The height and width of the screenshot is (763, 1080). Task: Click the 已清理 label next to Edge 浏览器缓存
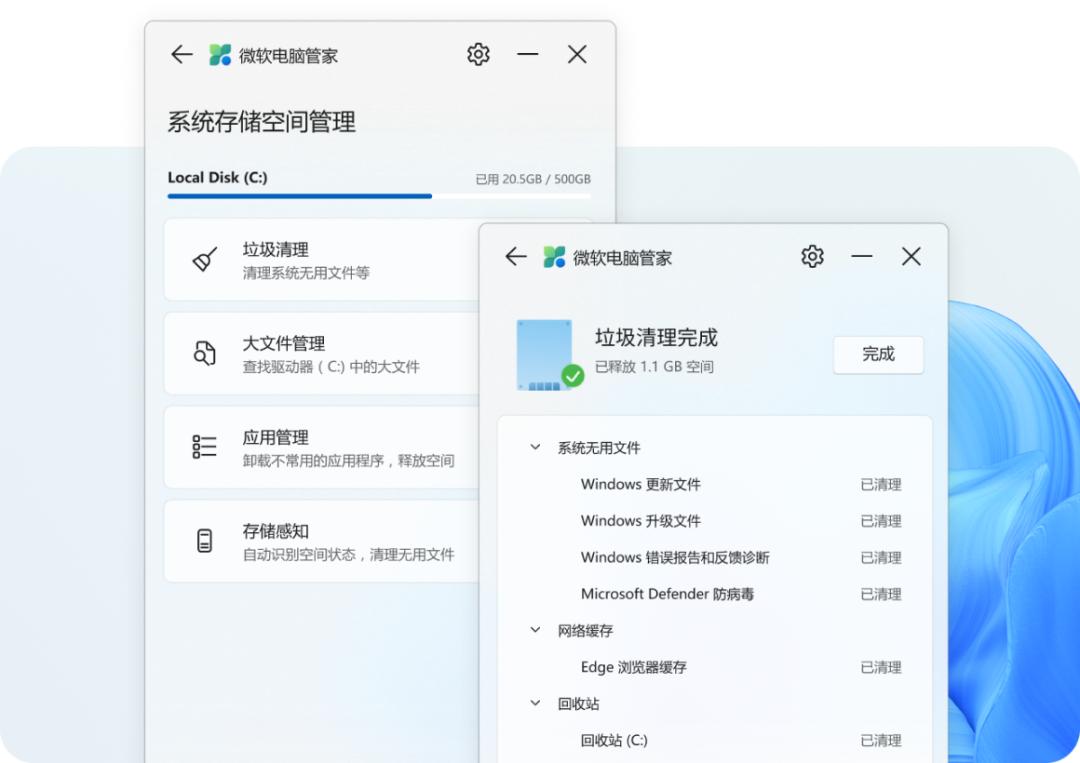[x=881, y=667]
